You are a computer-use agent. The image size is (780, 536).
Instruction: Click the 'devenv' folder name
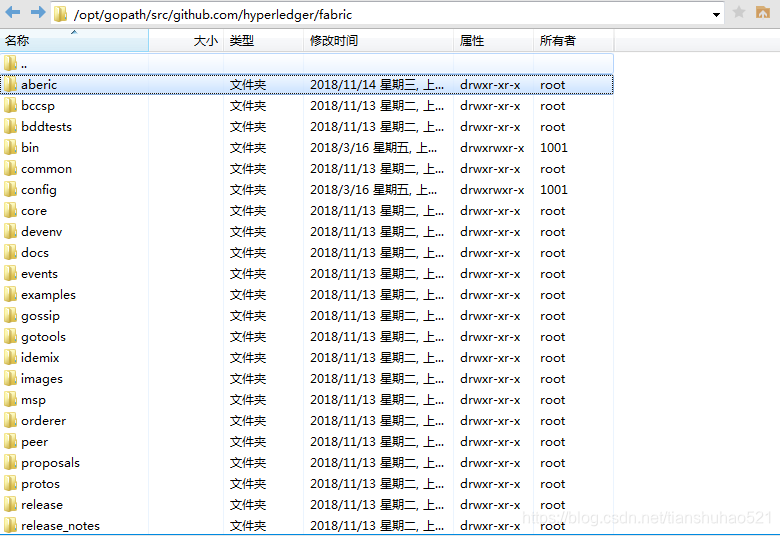42,231
